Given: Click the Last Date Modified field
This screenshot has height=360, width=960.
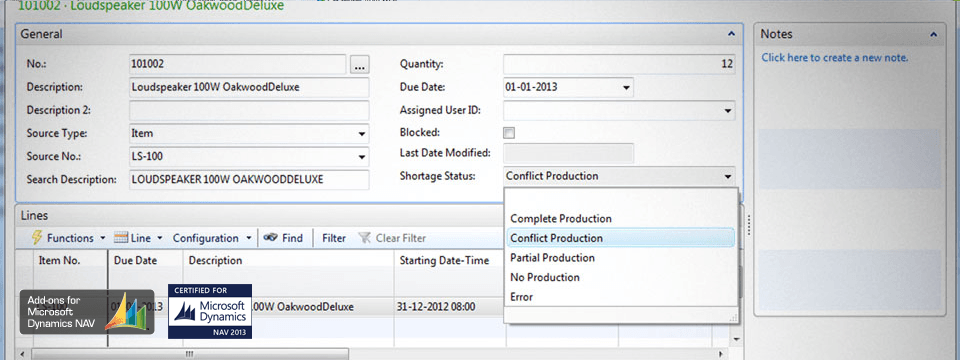Looking at the screenshot, I should click(568, 153).
